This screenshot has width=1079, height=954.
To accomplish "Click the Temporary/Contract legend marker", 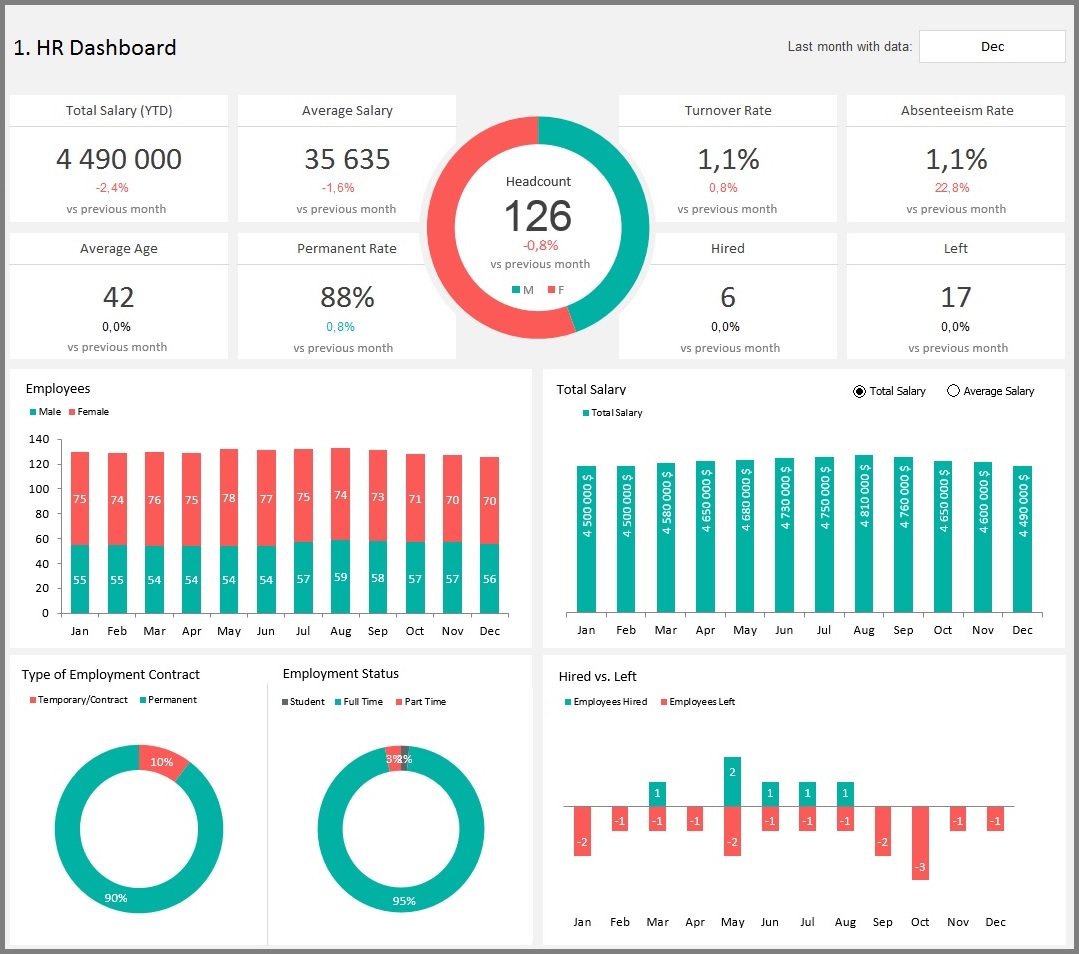I will [33, 700].
